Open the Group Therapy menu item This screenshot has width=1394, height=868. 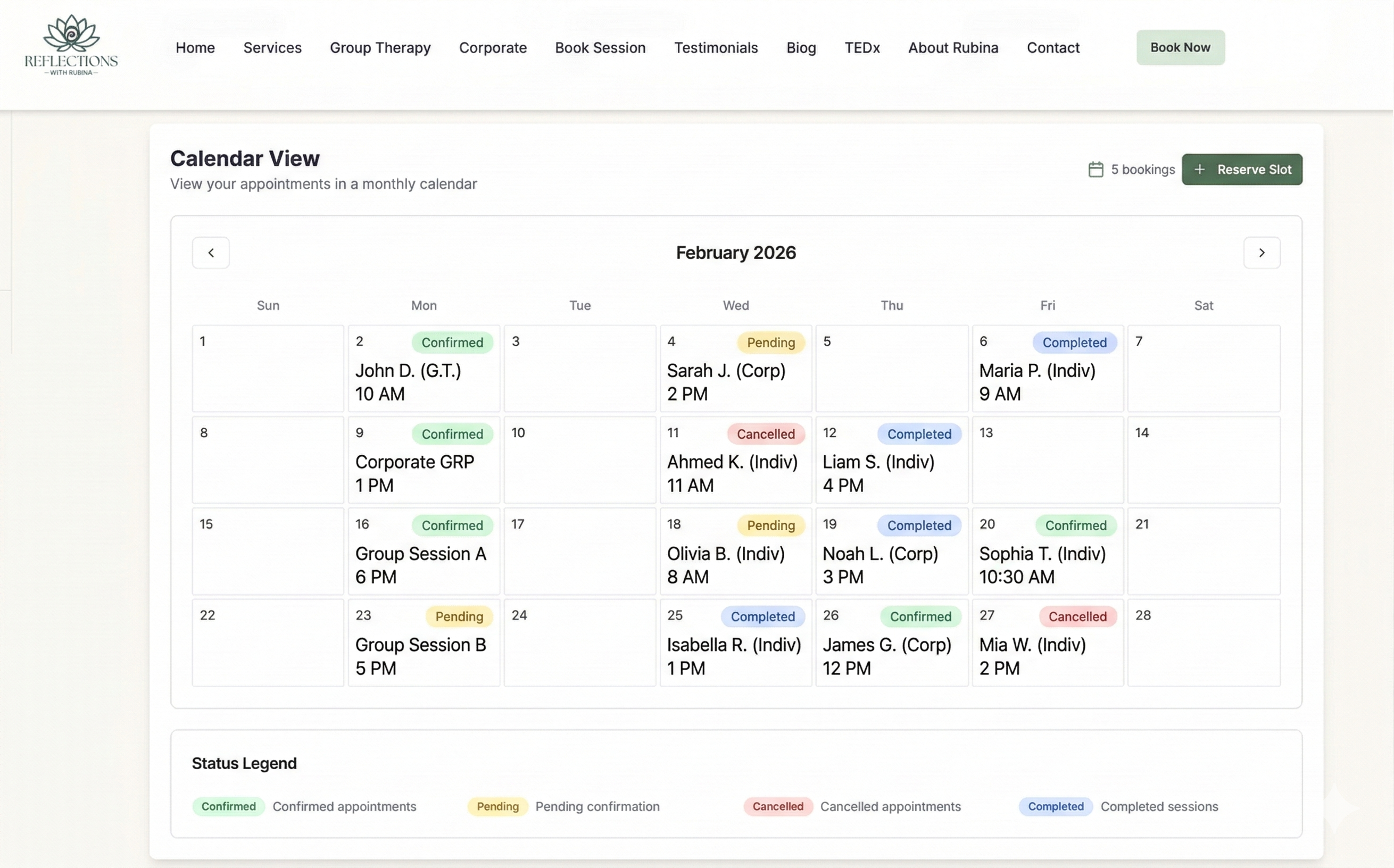(380, 48)
